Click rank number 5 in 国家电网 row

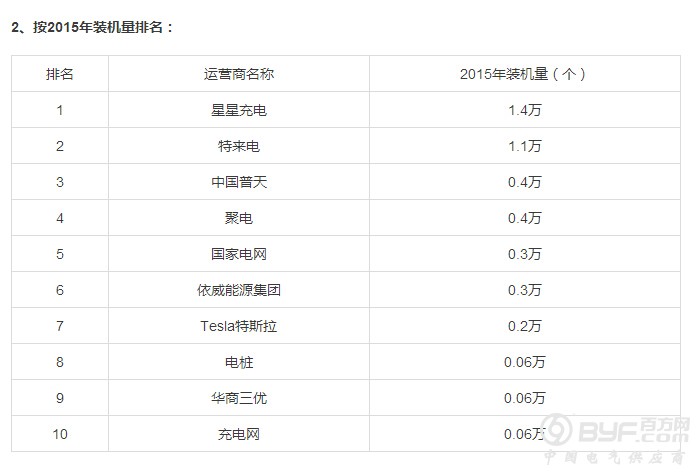(x=60, y=254)
